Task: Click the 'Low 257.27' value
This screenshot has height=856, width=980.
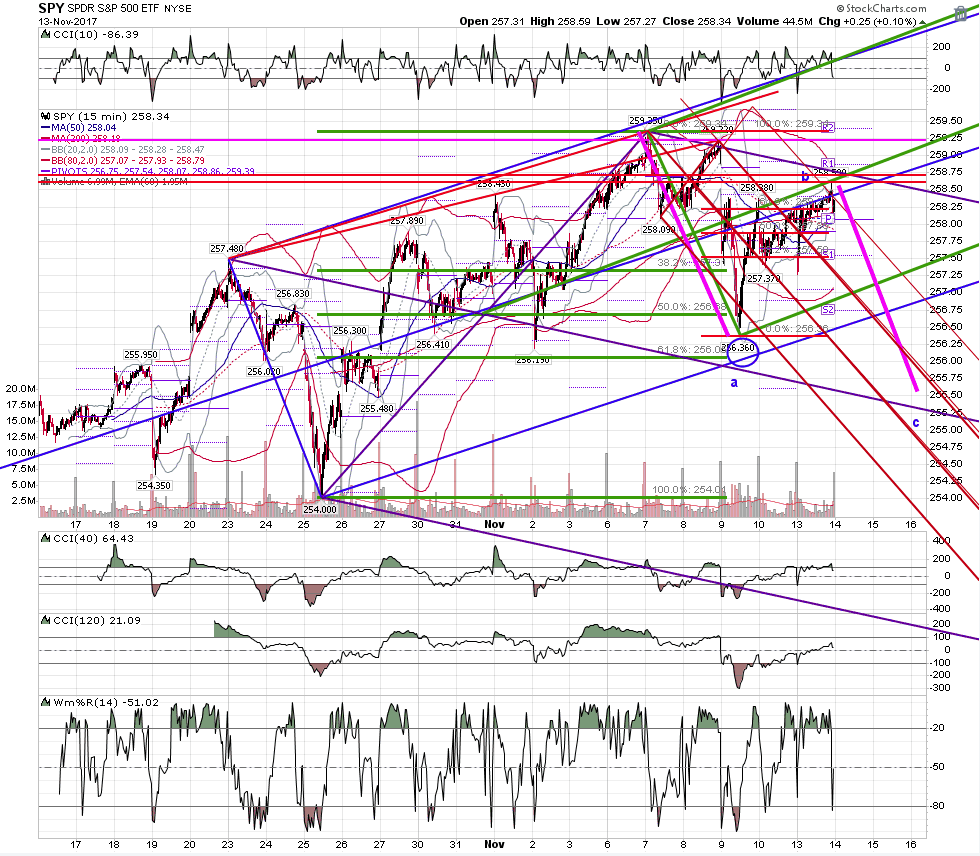Action: click(x=626, y=21)
